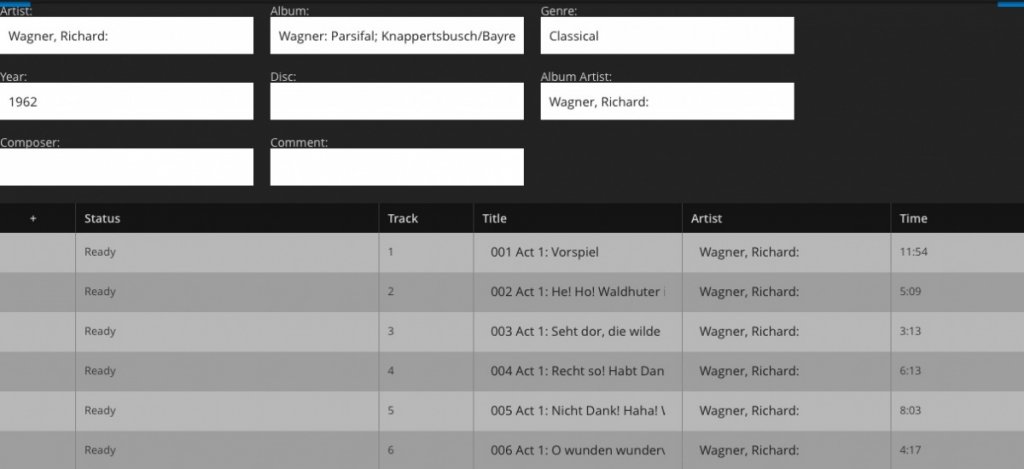The width and height of the screenshot is (1024, 469).
Task: Select artist cell in track 003 row
Action: [x=786, y=331]
